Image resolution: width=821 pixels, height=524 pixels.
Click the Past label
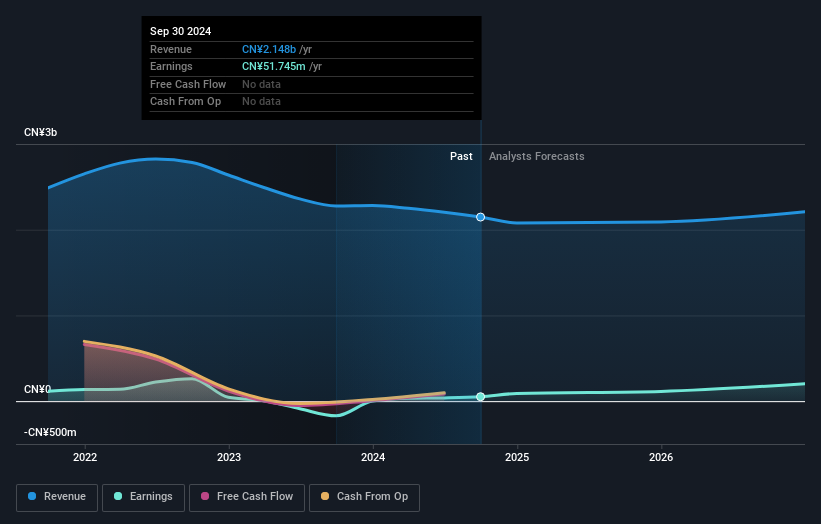coord(461,156)
